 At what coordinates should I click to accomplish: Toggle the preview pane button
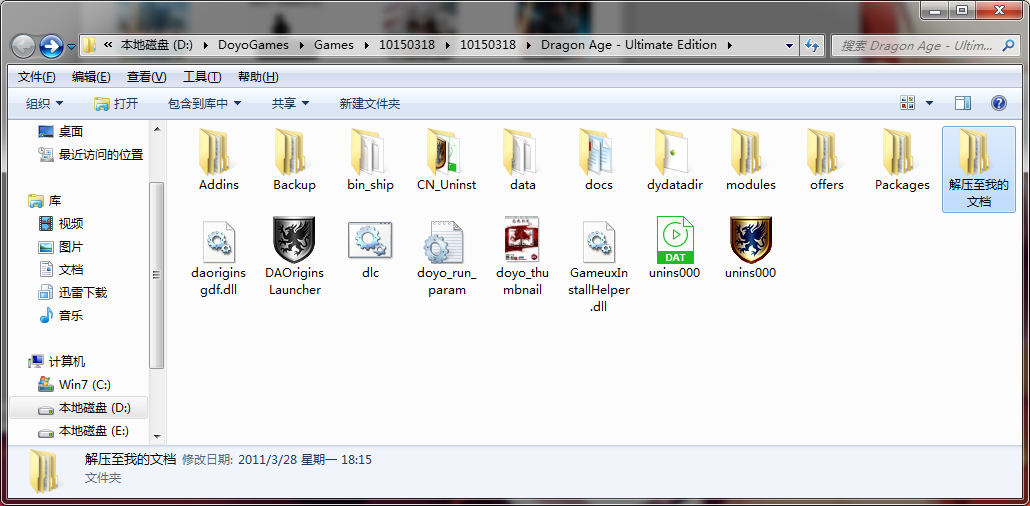[x=963, y=103]
